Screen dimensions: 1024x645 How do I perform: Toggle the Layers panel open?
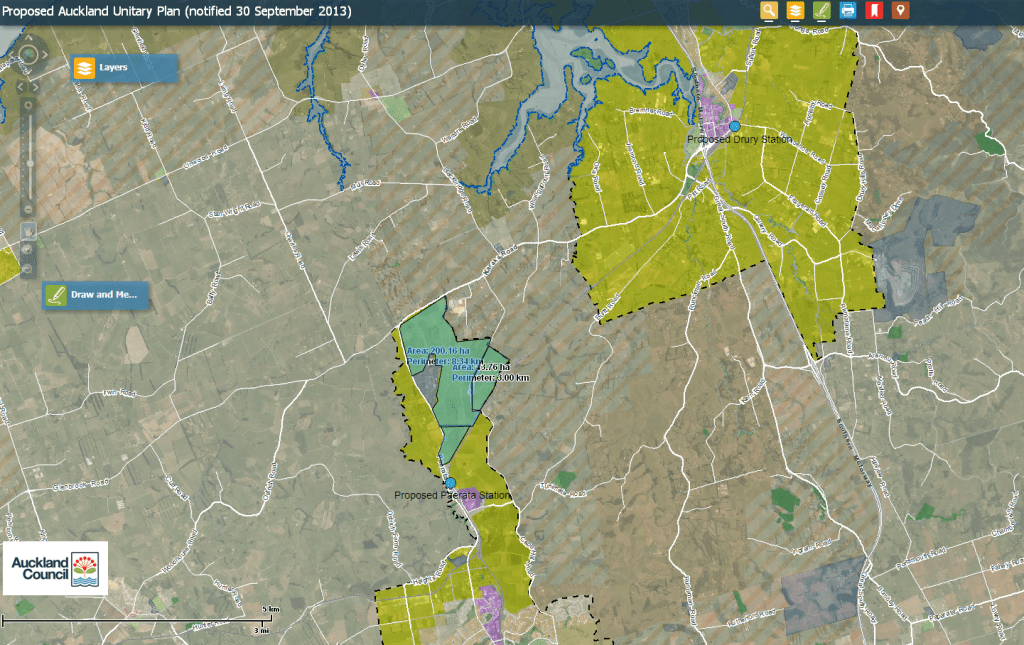pyautogui.click(x=122, y=68)
